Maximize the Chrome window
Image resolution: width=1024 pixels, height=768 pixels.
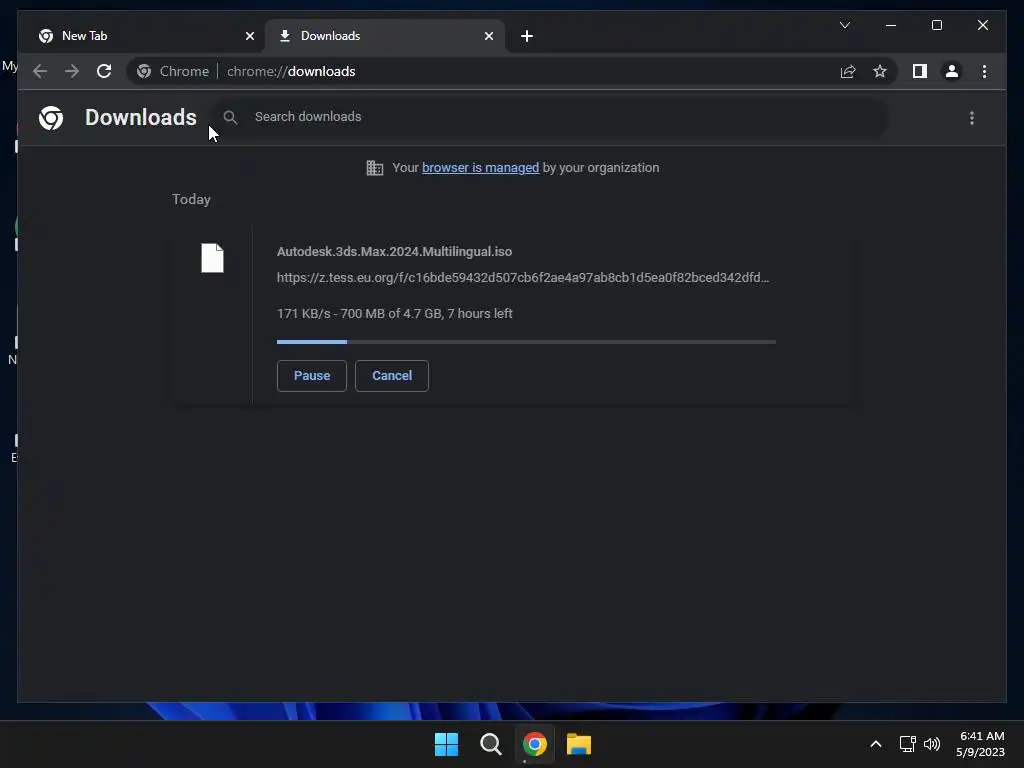point(936,25)
